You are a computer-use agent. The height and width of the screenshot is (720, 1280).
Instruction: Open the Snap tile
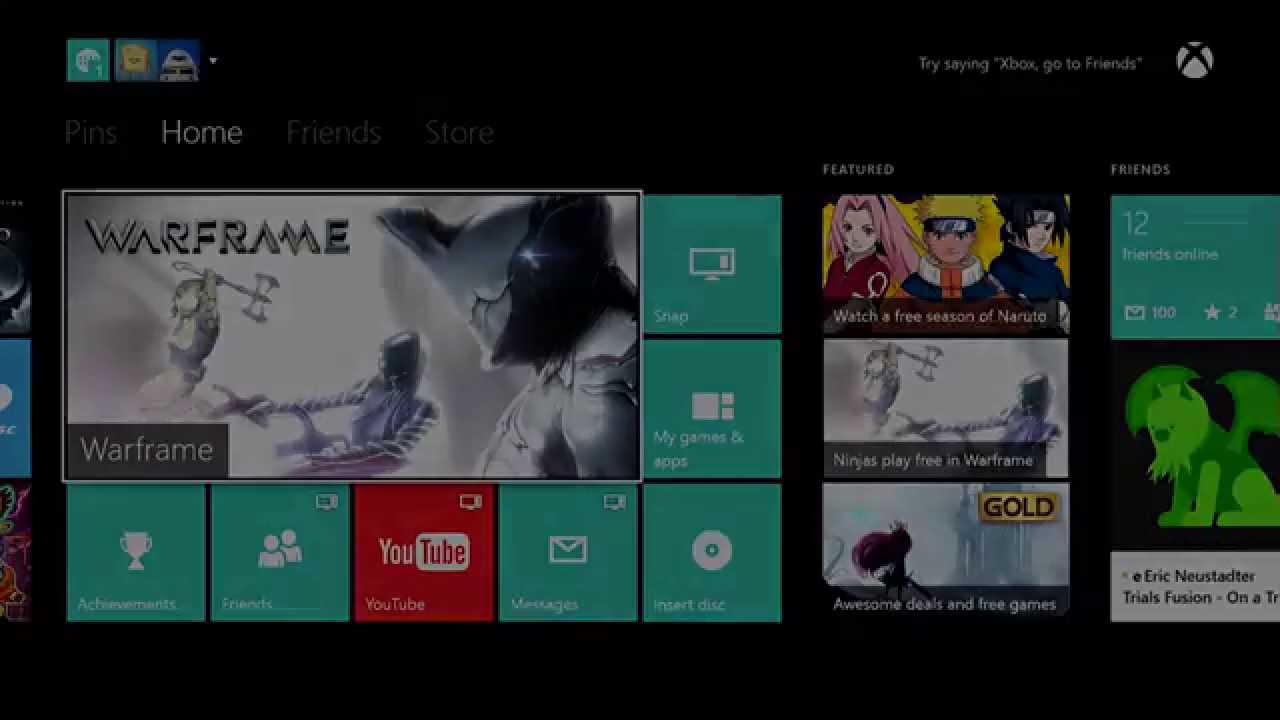pos(712,264)
